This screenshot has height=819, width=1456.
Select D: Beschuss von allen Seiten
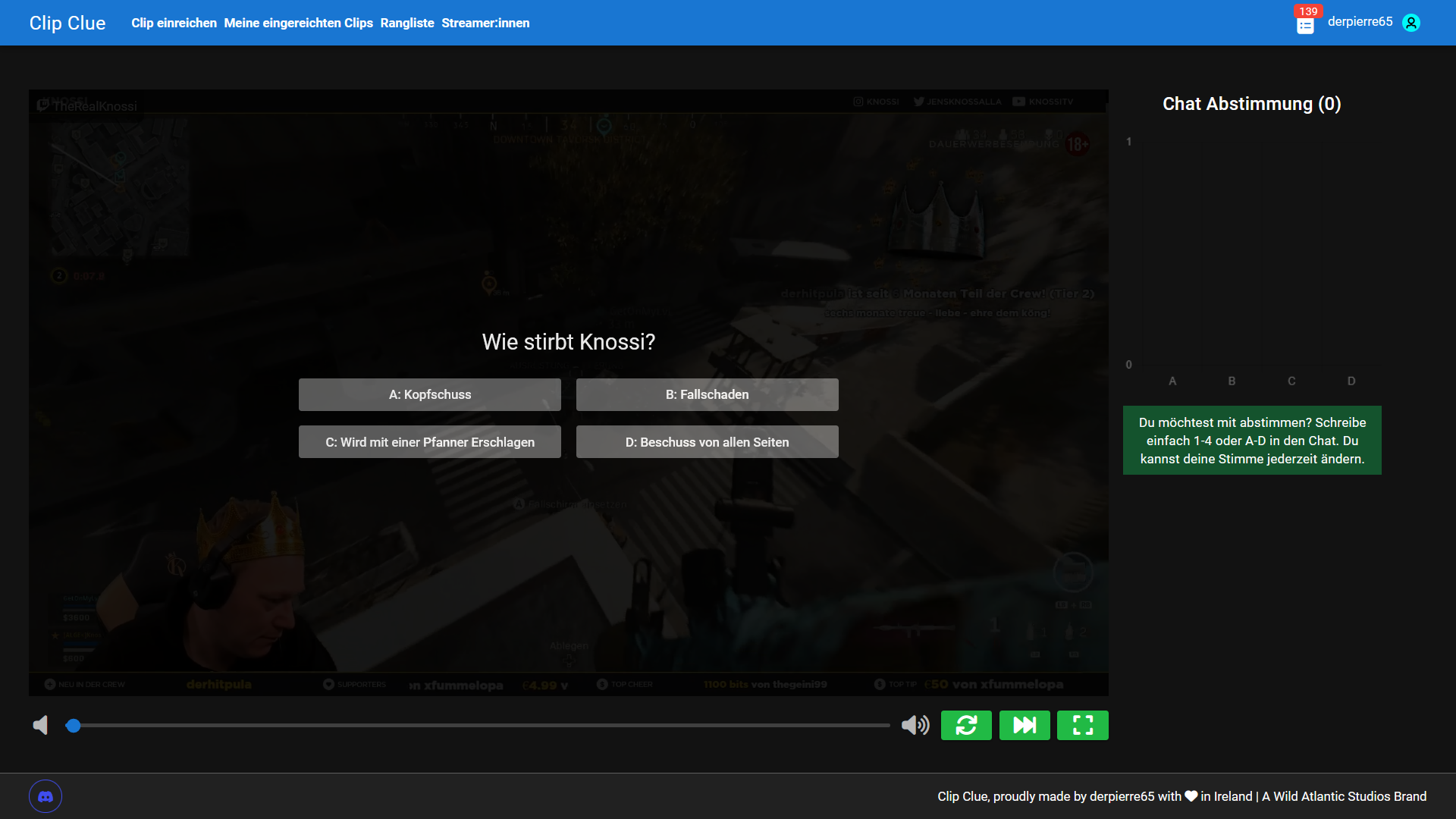[x=708, y=442]
